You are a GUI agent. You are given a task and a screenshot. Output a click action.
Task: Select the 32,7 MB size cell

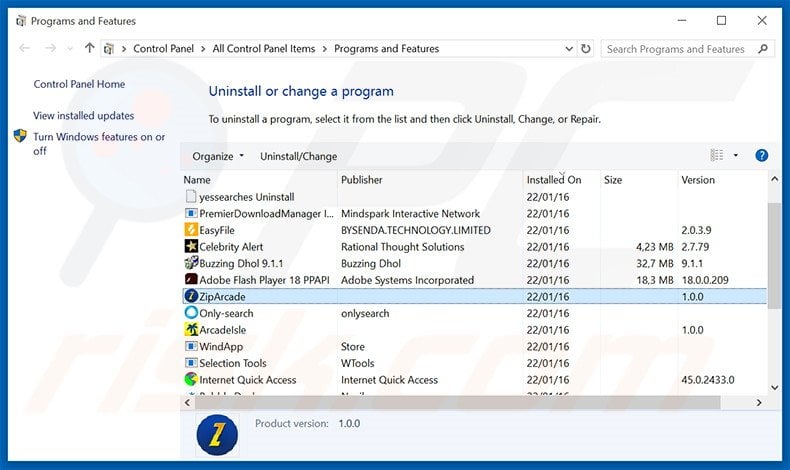click(x=654, y=263)
